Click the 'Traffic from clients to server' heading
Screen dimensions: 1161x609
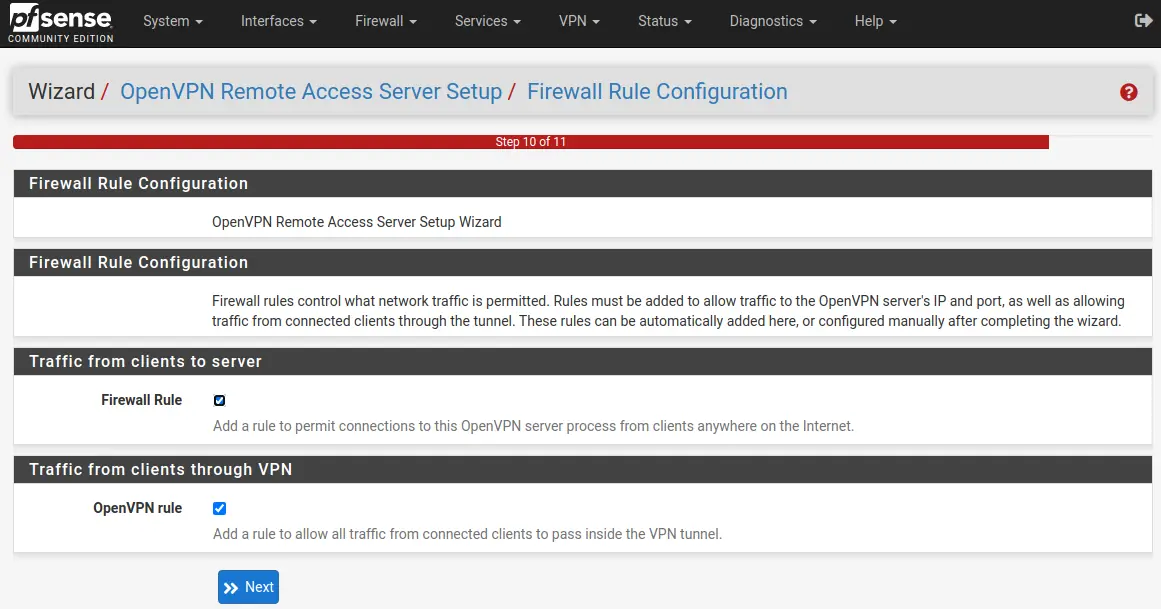pos(145,362)
